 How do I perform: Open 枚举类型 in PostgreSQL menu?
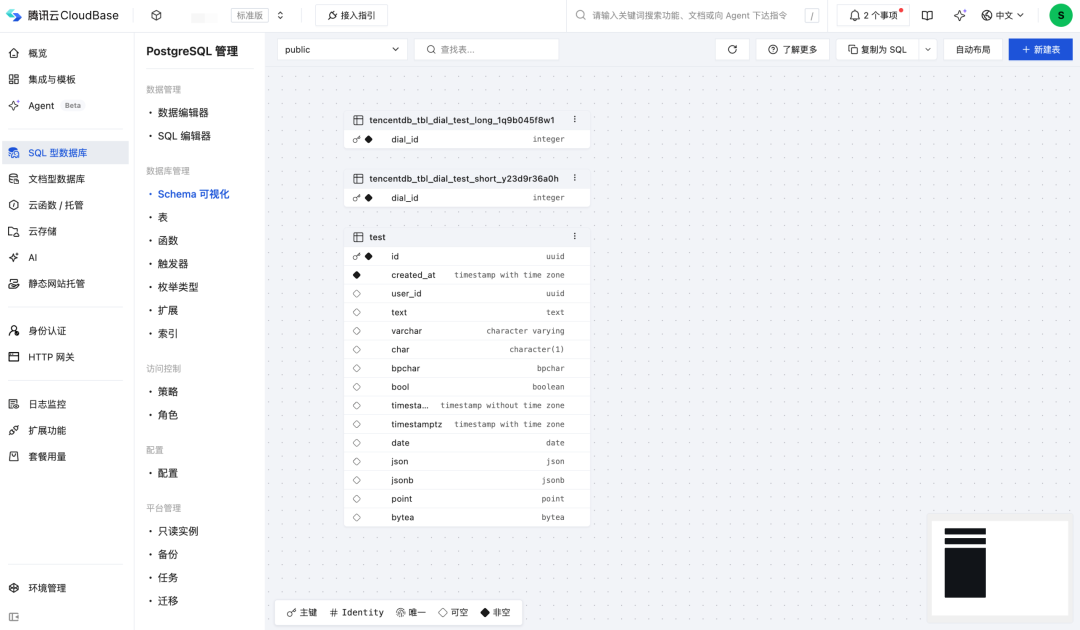coord(178,287)
